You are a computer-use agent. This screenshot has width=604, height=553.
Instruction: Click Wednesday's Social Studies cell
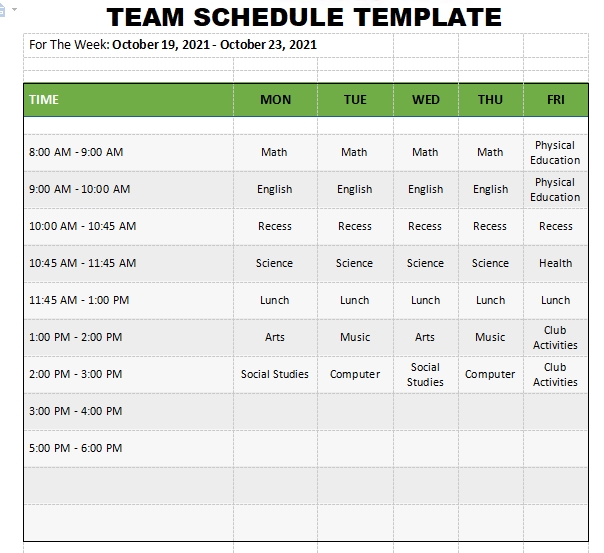(425, 374)
